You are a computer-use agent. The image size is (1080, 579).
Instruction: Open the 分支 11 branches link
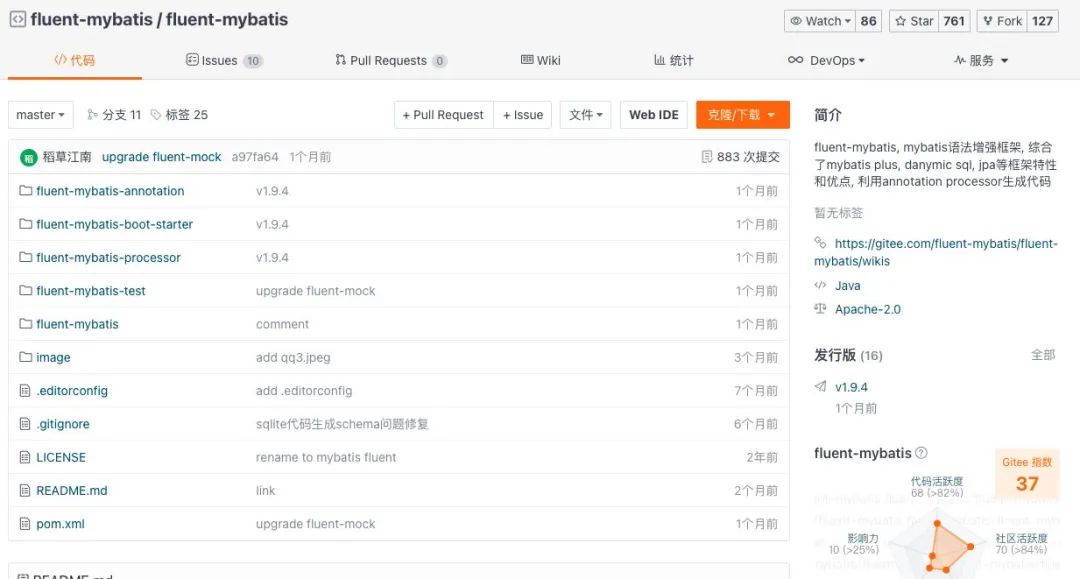click(x=114, y=115)
